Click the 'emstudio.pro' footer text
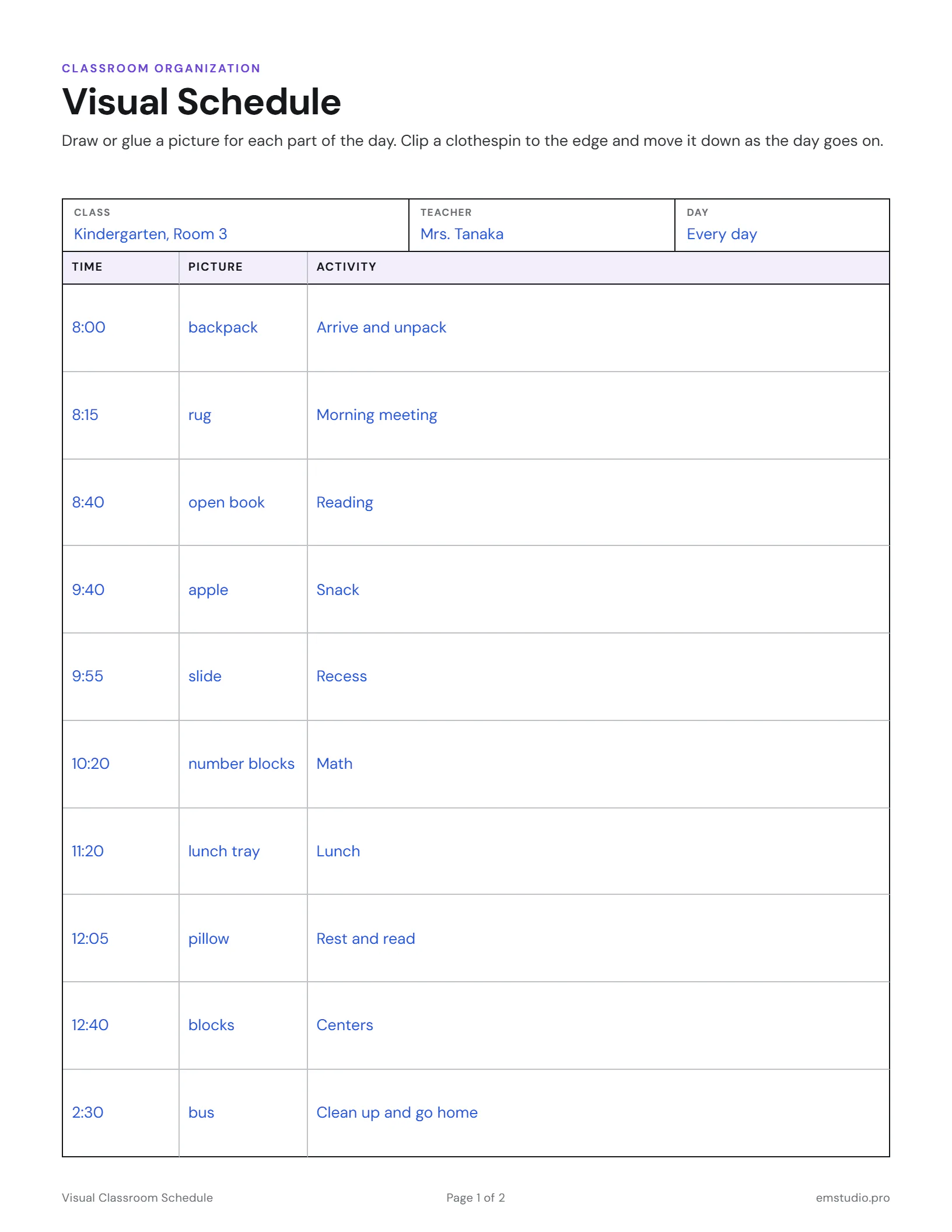 click(853, 1198)
